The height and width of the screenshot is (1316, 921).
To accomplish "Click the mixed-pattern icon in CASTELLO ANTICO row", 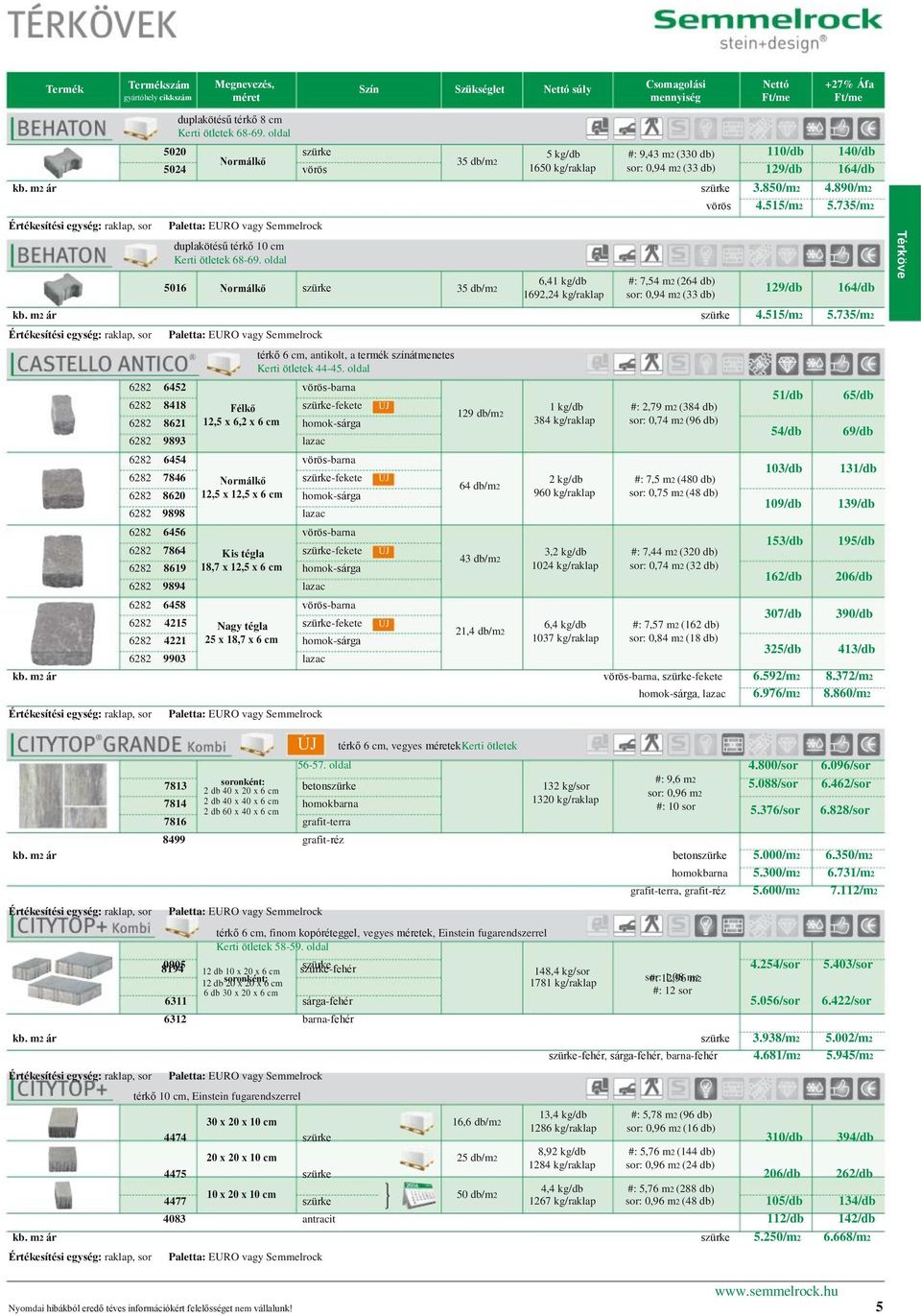I will tap(760, 363).
